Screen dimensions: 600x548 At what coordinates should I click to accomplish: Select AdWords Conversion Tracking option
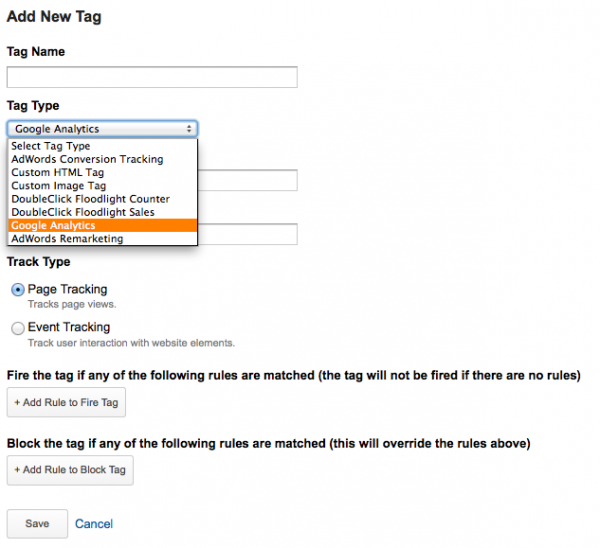click(103, 159)
